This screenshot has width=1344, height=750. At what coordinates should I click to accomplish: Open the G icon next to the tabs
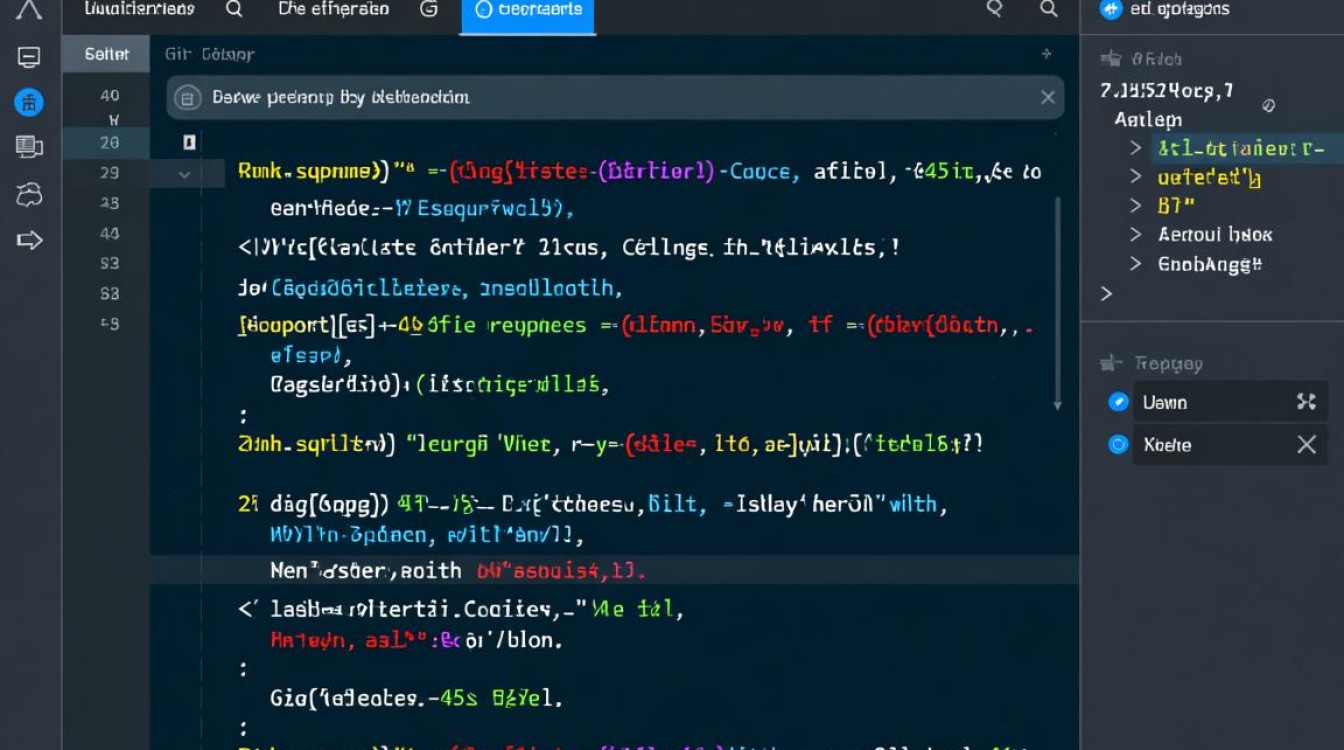pyautogui.click(x=428, y=9)
